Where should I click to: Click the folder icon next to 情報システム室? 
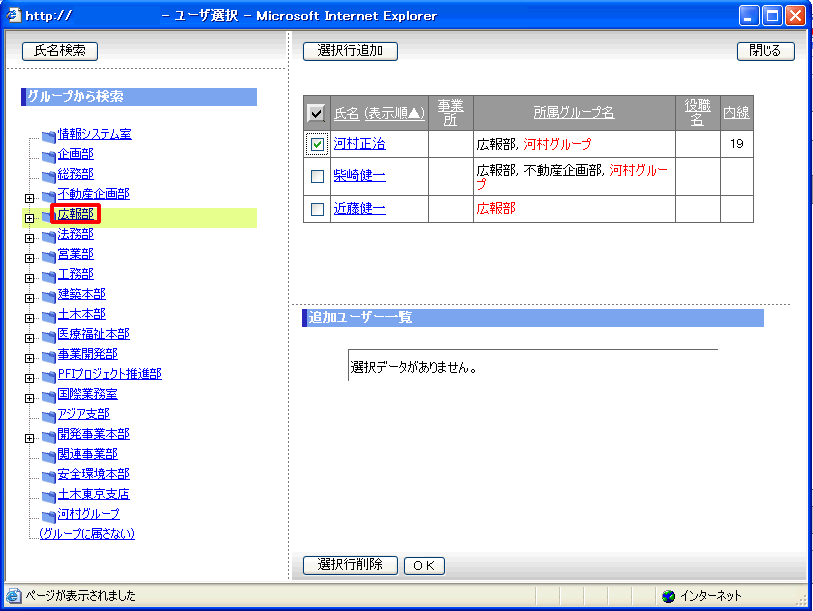[48, 135]
